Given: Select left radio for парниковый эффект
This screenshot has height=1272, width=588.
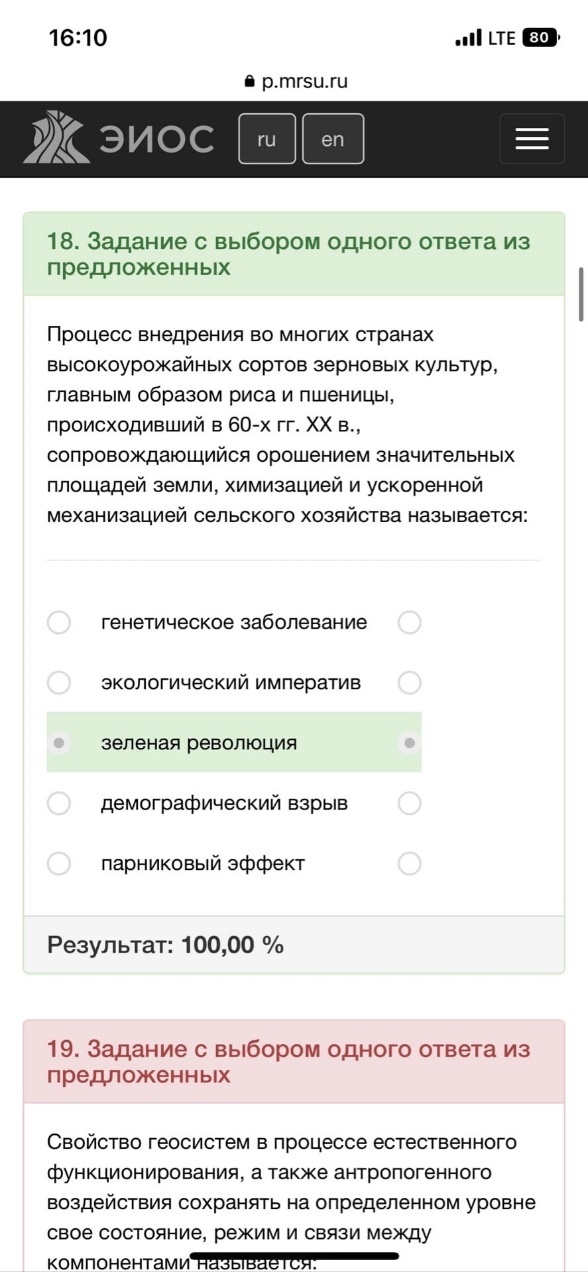Looking at the screenshot, I should point(59,863).
